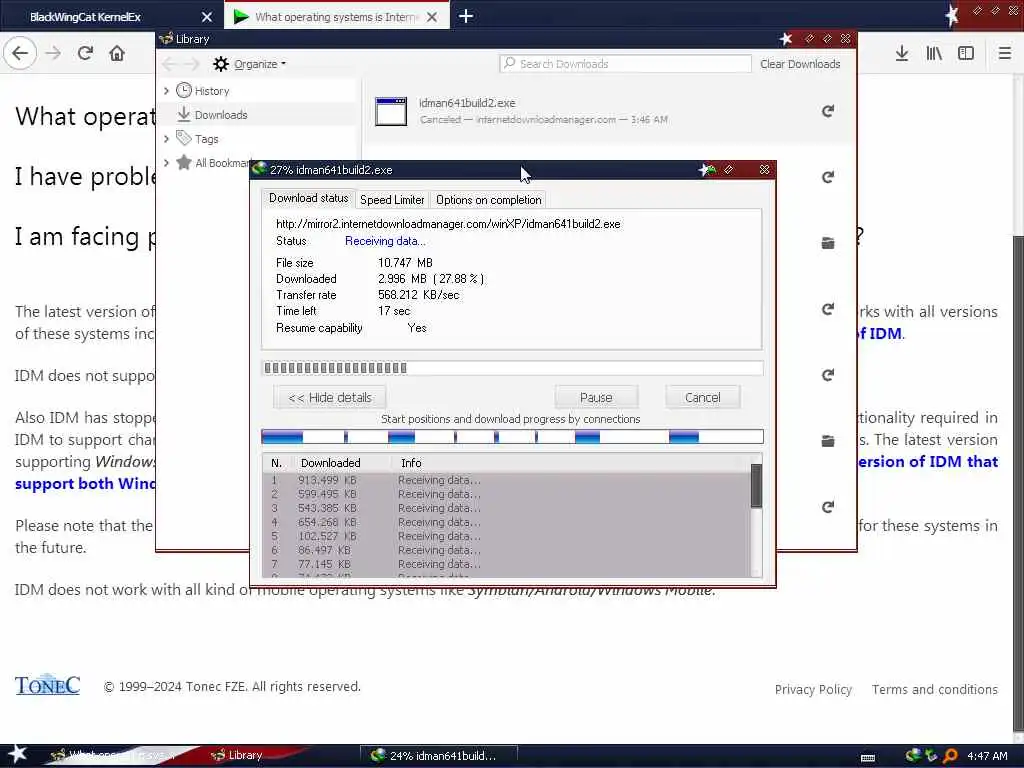This screenshot has width=1024, height=768.
Task: Select History in Library sidebar
Action: click(212, 91)
